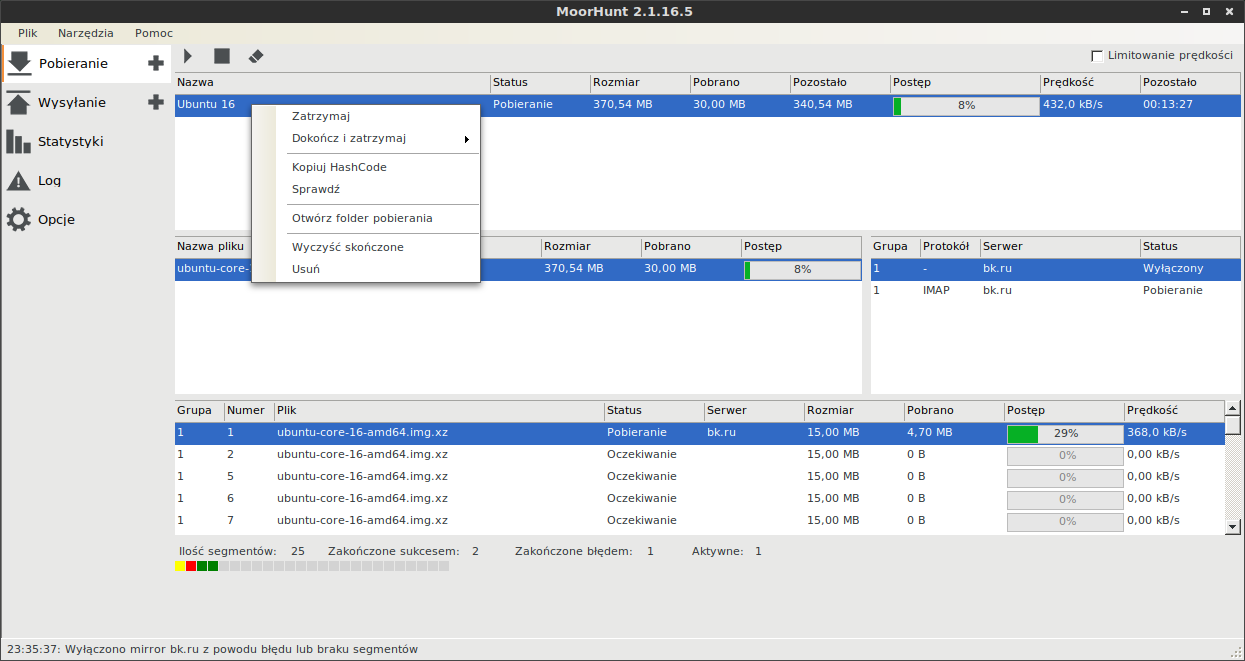The image size is (1245, 661).
Task: Click the yellow segment status square
Action: pyautogui.click(x=180, y=566)
